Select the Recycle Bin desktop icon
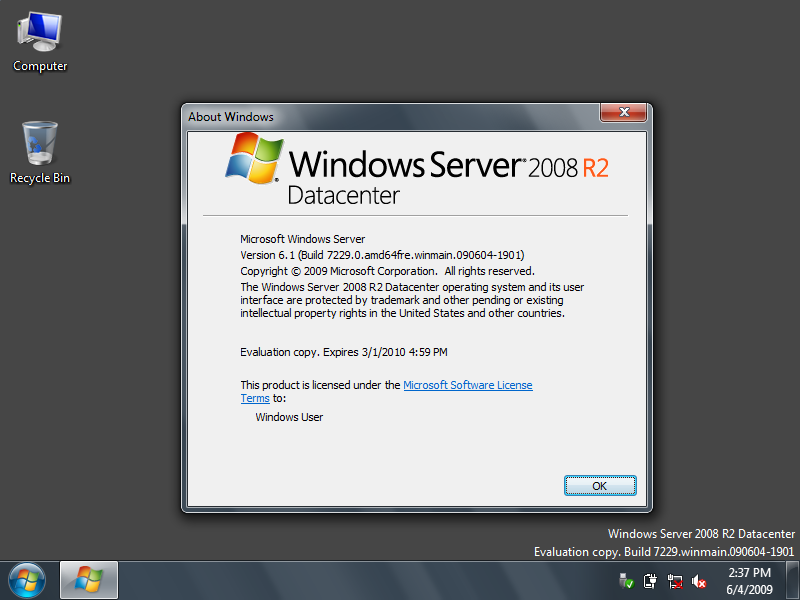Image resolution: width=800 pixels, height=600 pixels. (x=40, y=153)
